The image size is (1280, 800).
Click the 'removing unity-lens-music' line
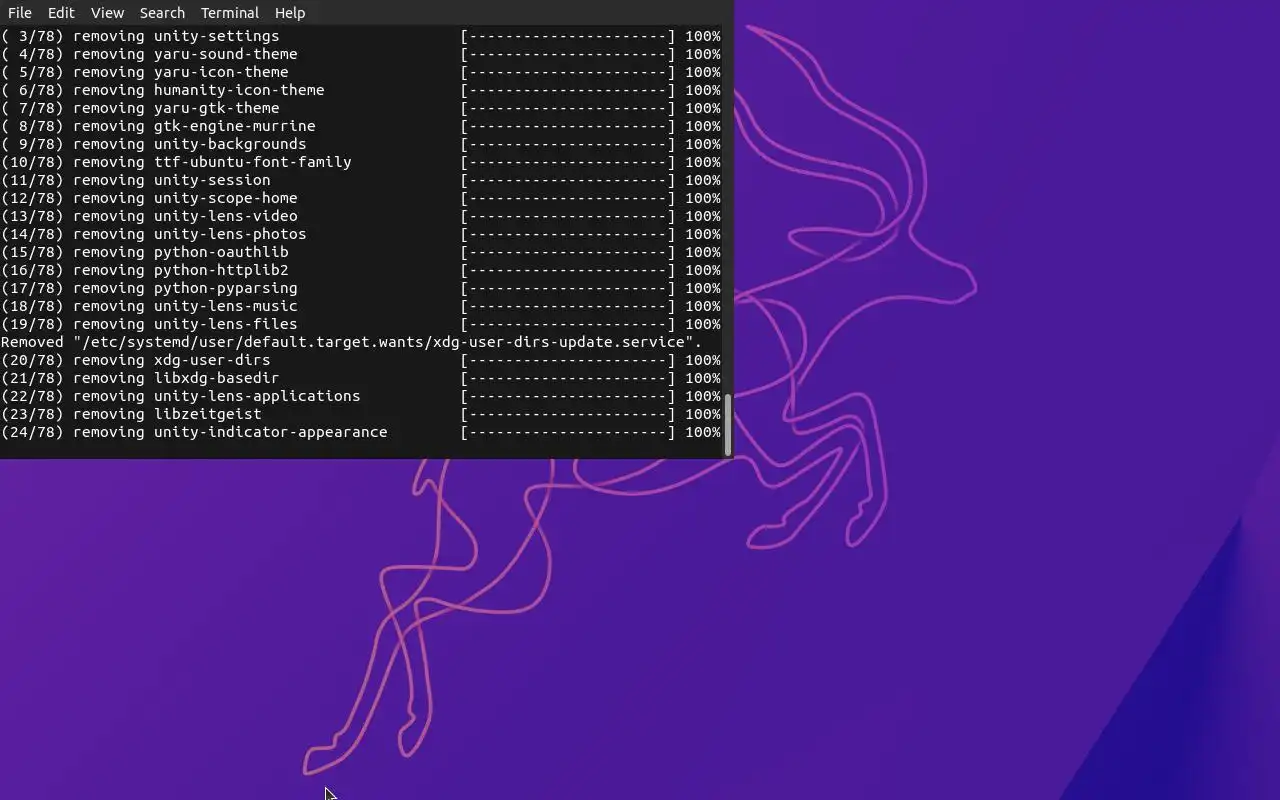[360, 306]
